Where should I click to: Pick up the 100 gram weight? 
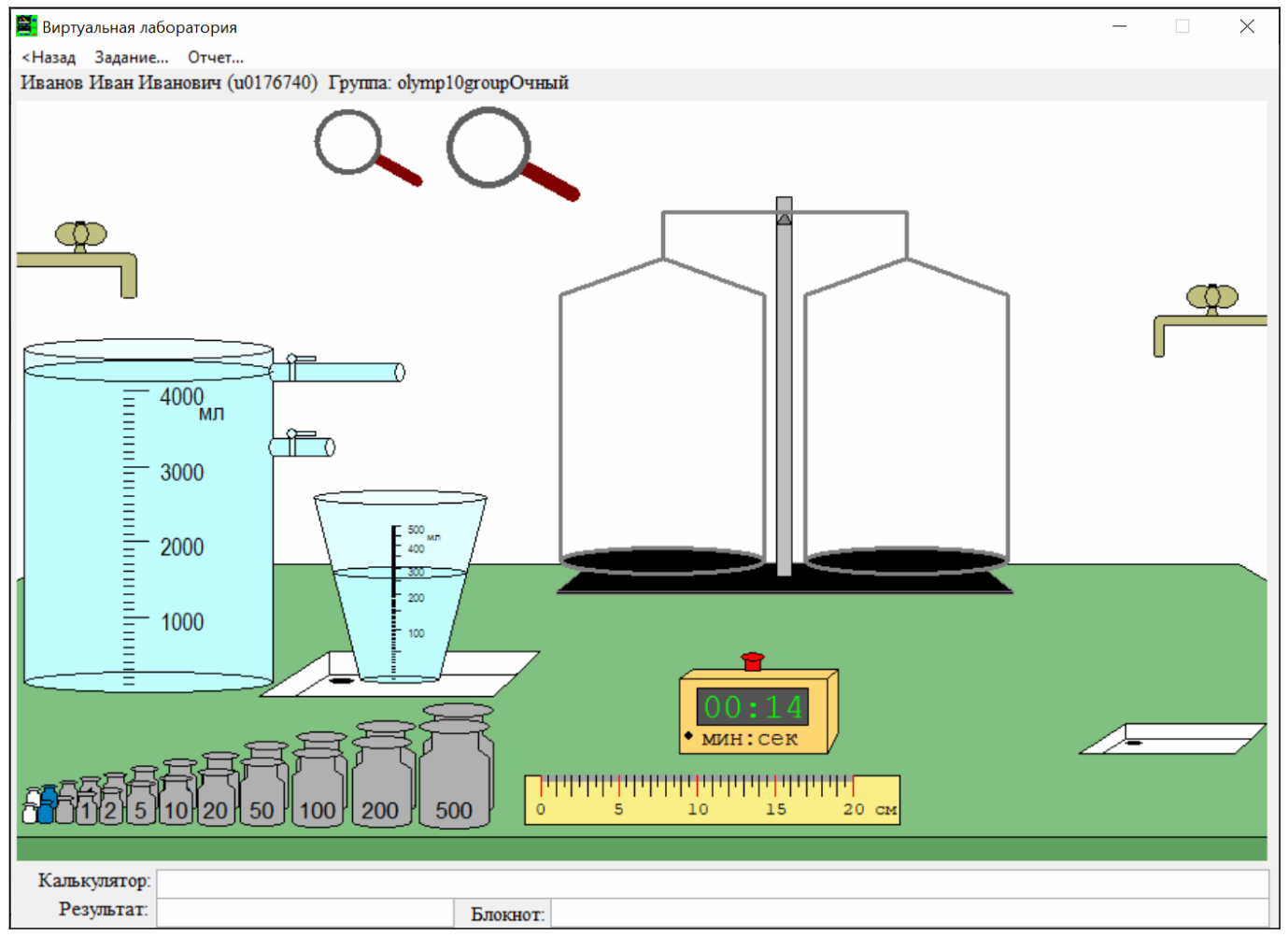(319, 780)
